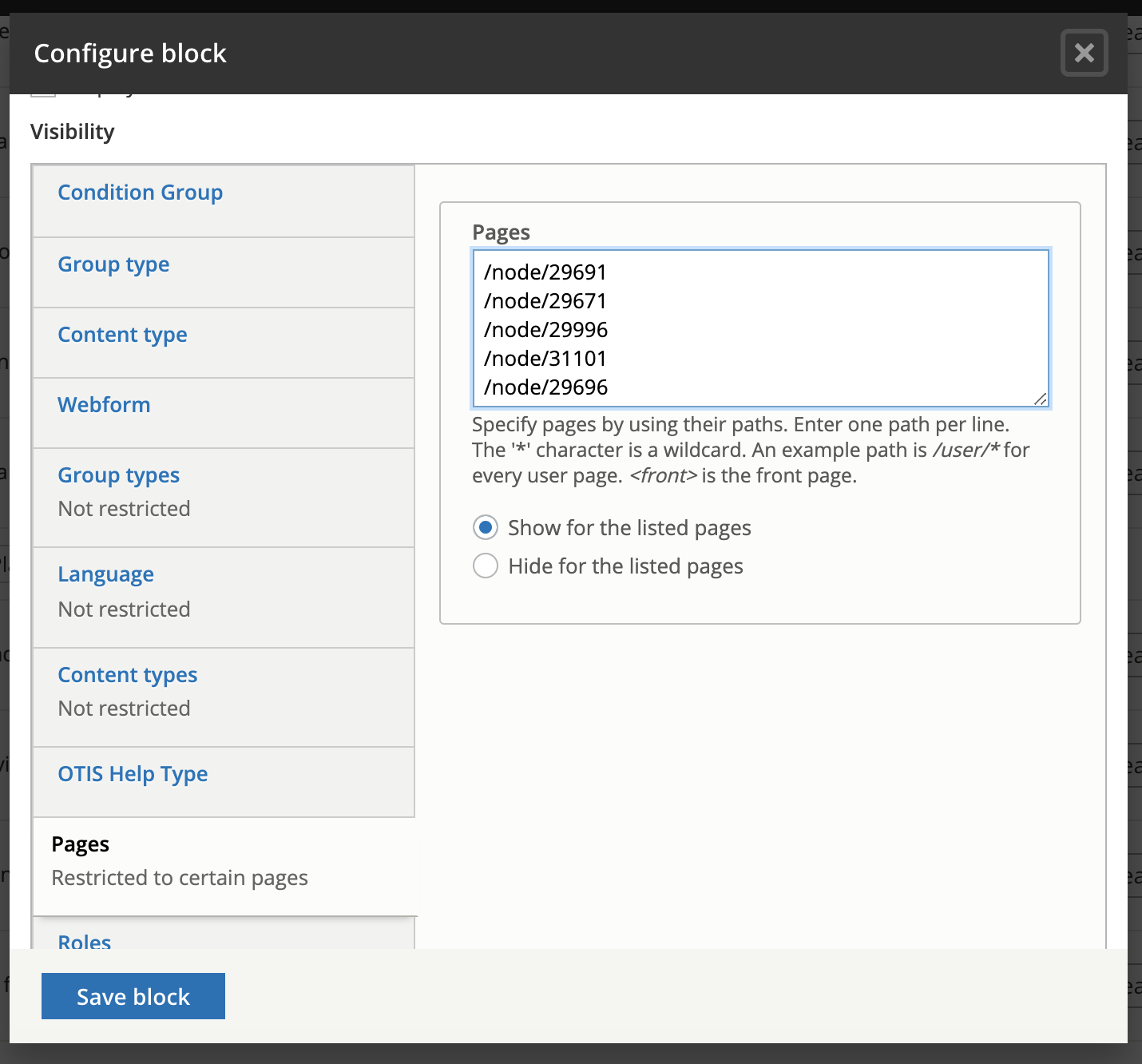Screen dimensions: 1142x1064
Task: Click the Pages field label
Action: pos(501,232)
